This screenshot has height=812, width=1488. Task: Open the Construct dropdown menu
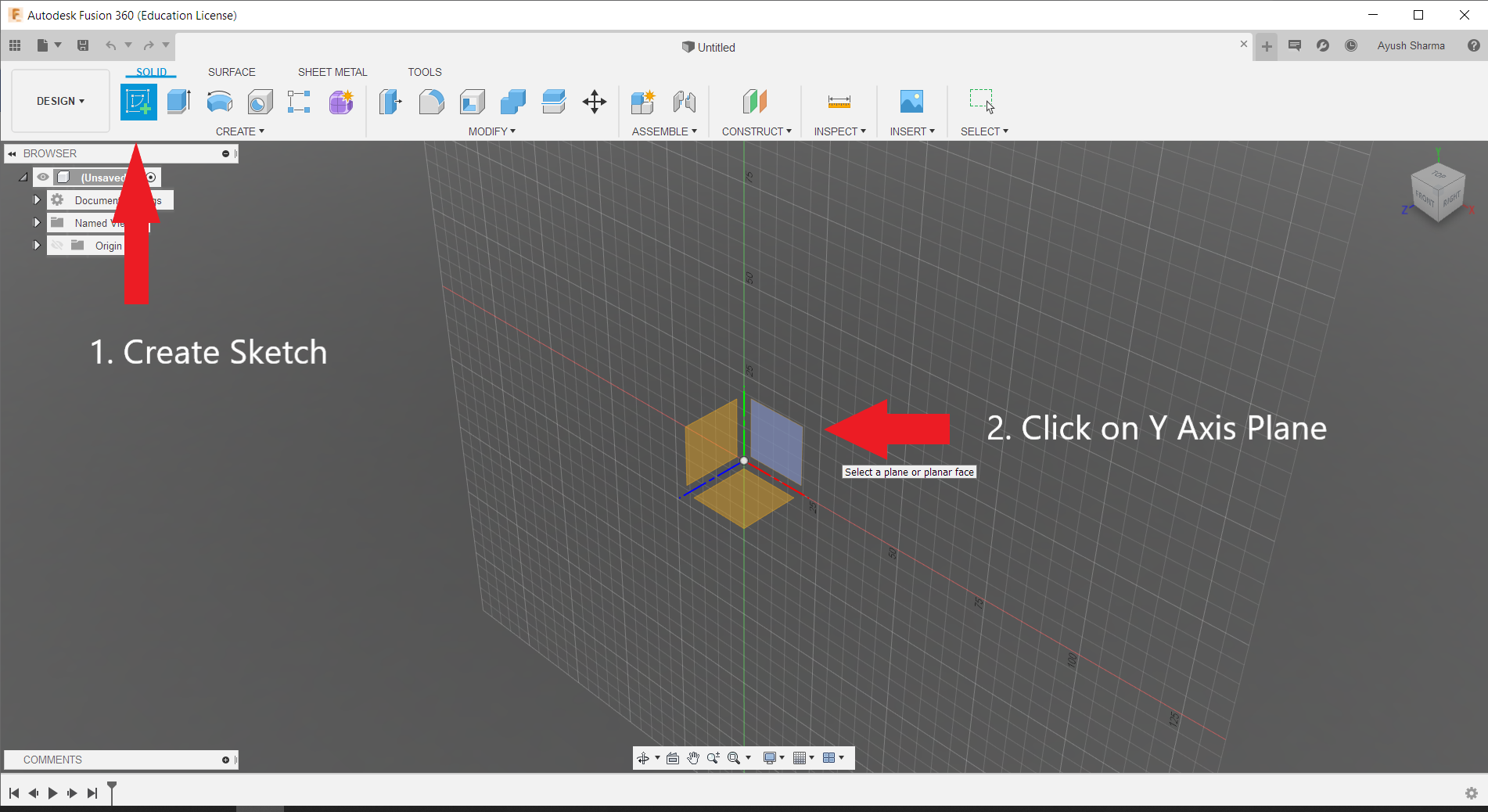pyautogui.click(x=755, y=131)
